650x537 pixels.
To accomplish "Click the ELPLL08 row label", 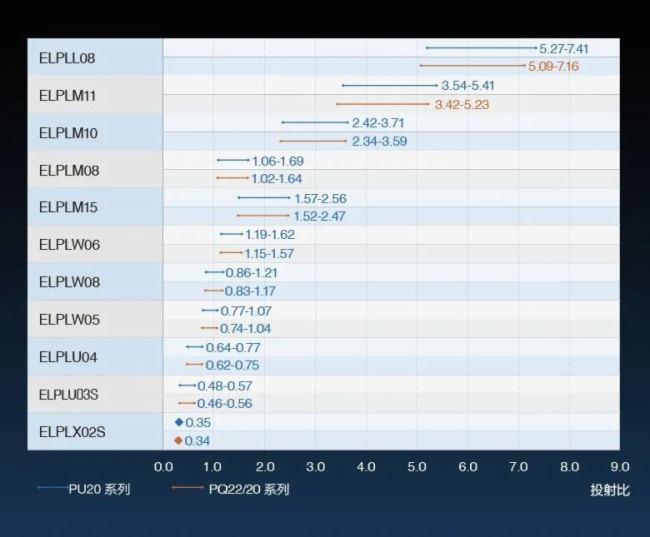I will tap(67, 58).
